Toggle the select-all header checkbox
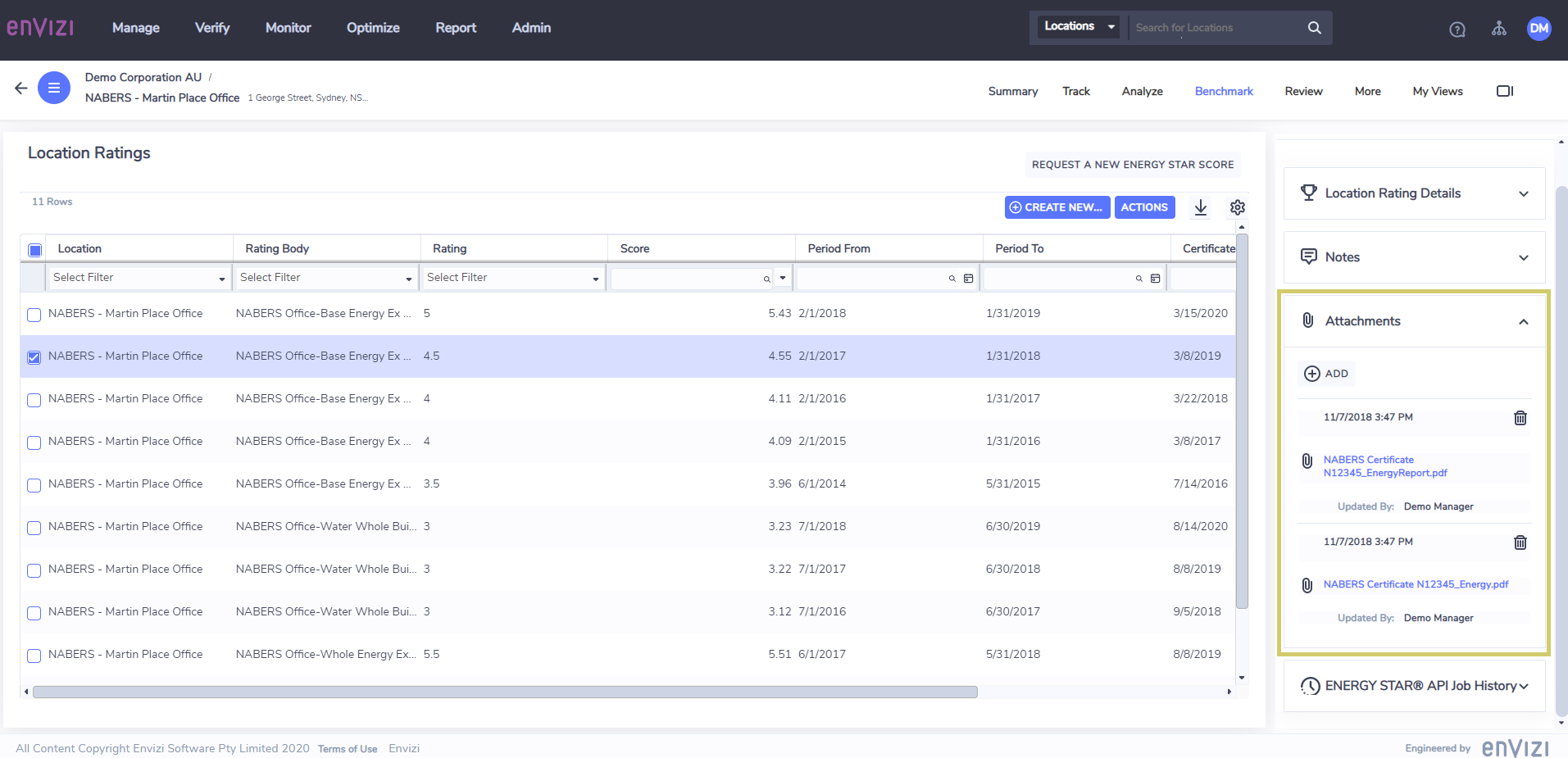1568x758 pixels. [35, 250]
